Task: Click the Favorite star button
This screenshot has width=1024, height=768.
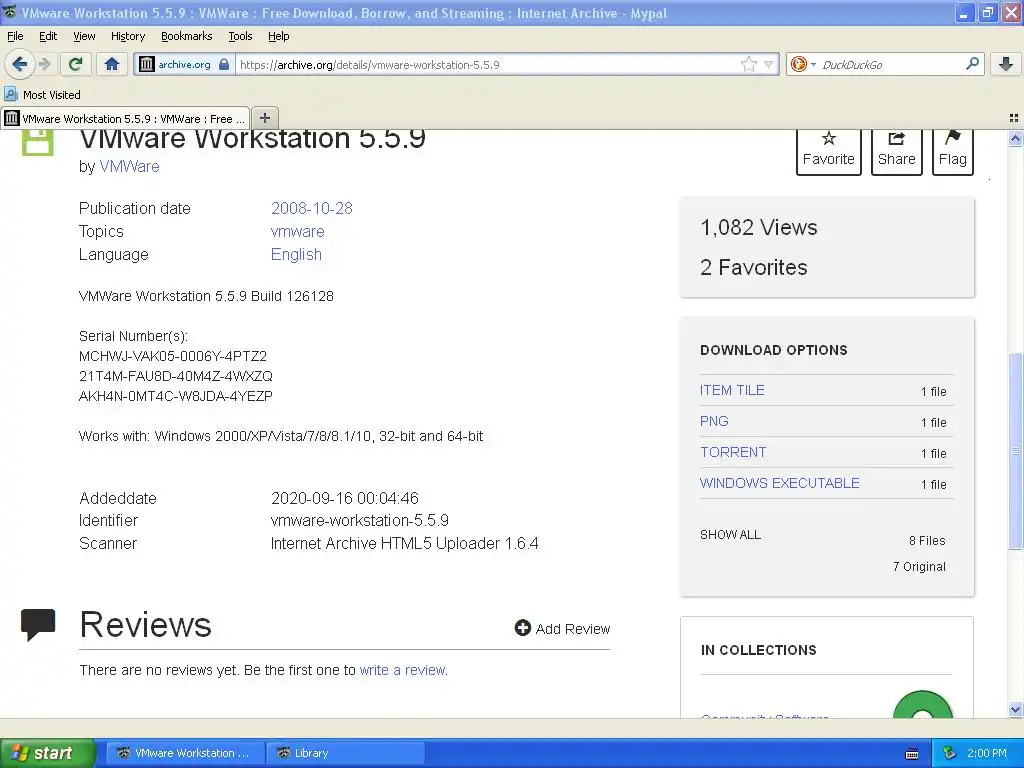Action: coord(828,152)
